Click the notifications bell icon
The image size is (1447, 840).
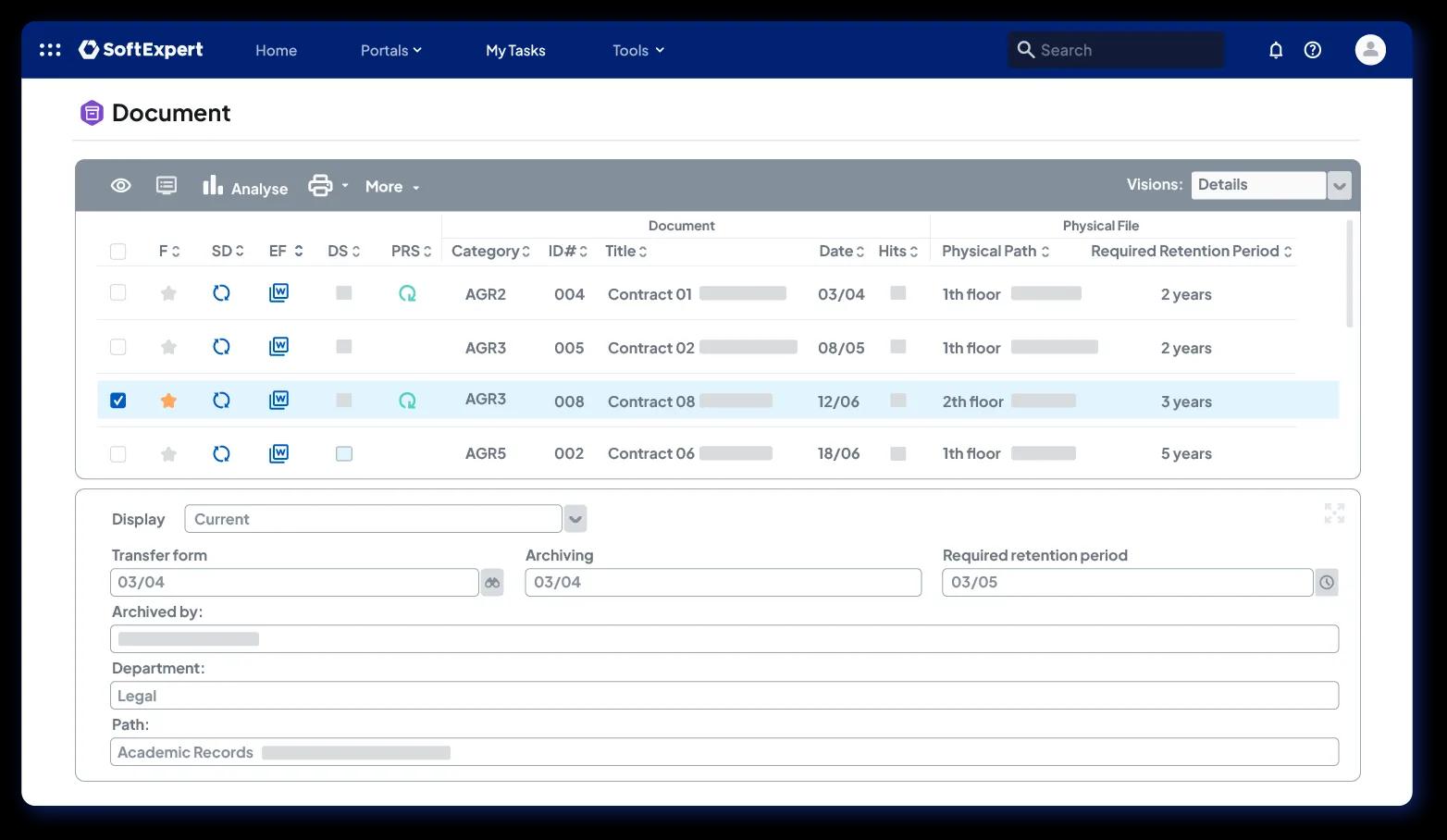coord(1276,50)
